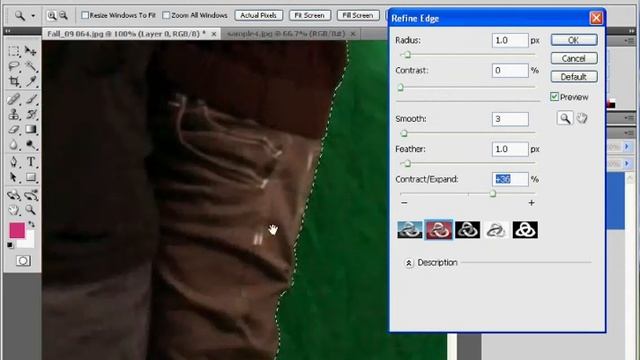Viewport: 640px width, 360px height.
Task: Select the Healing Brush tool
Action: point(14,99)
